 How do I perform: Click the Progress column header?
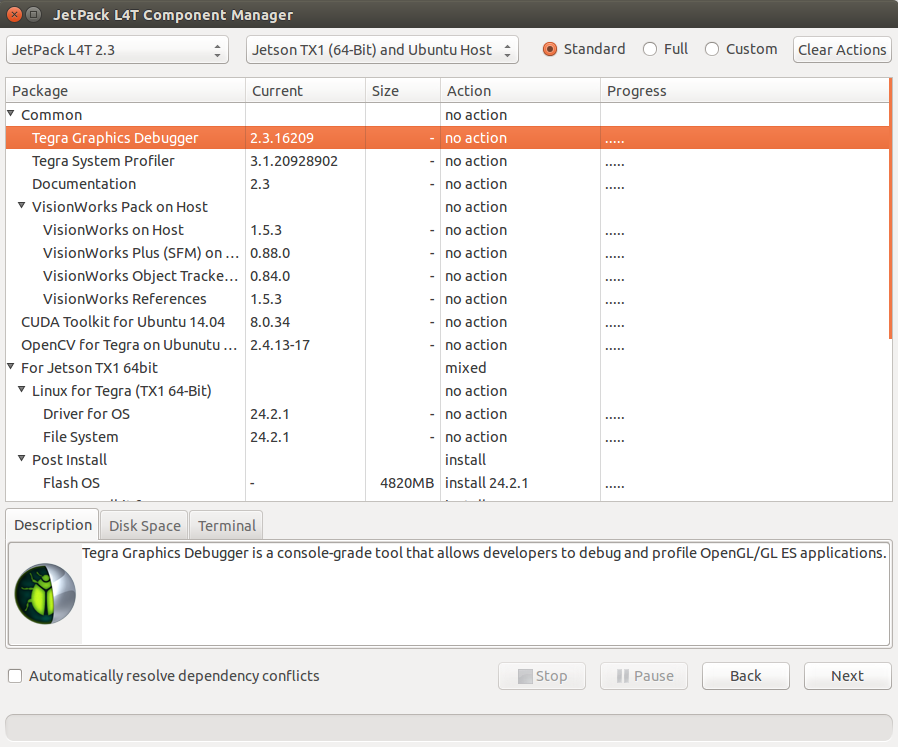745,91
